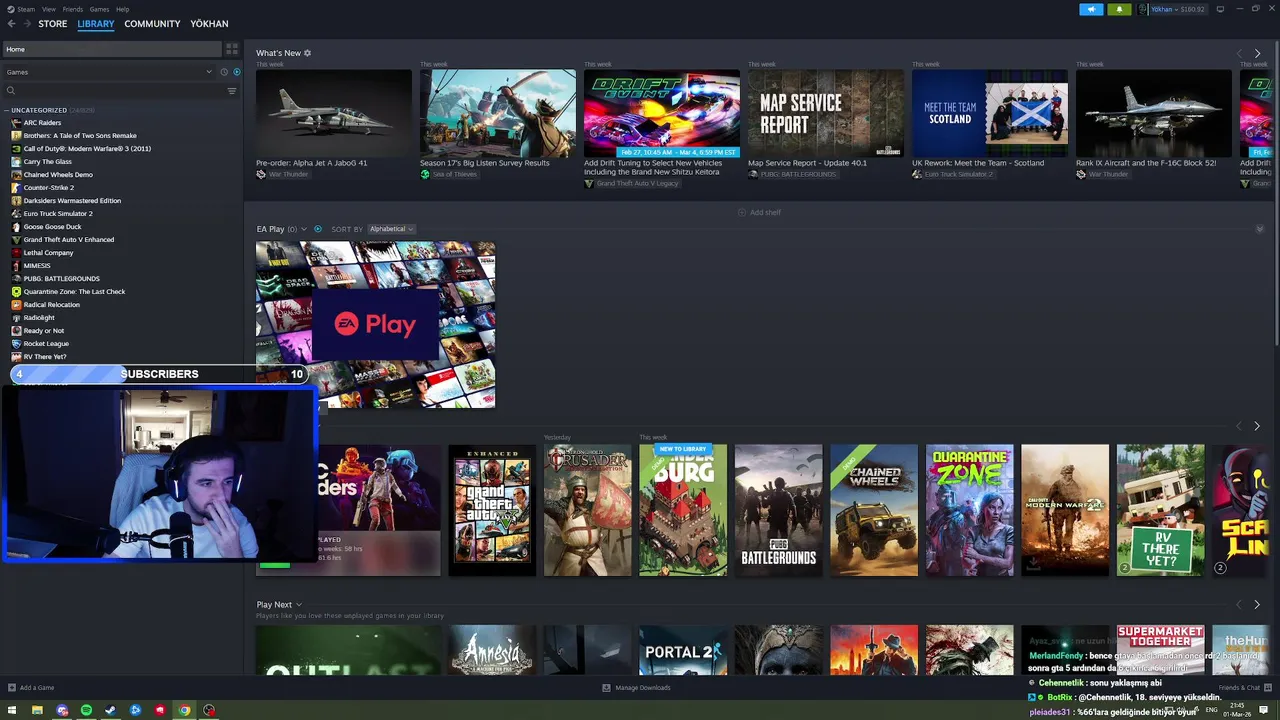
Task: Open Stronghold Crusader game cover
Action: click(588, 510)
